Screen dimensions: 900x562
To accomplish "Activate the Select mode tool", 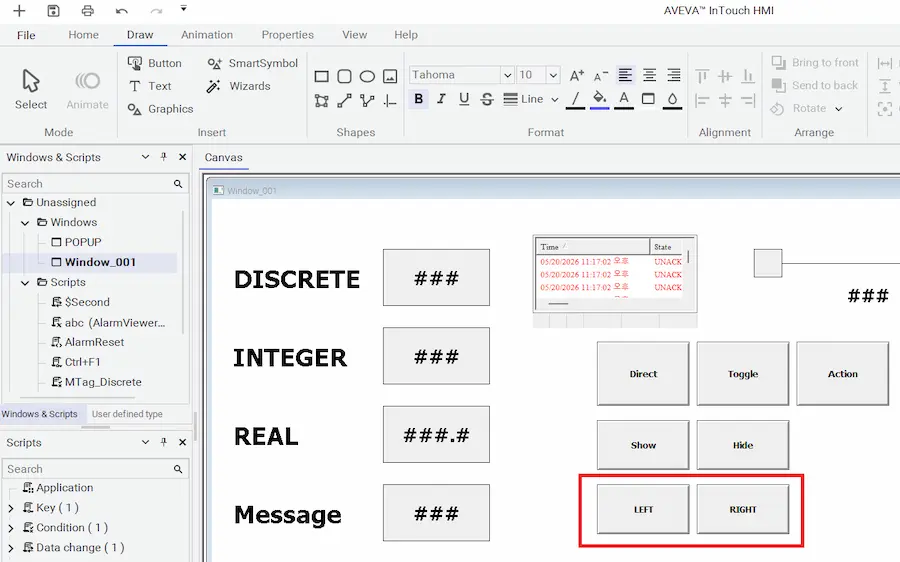I will point(31,89).
